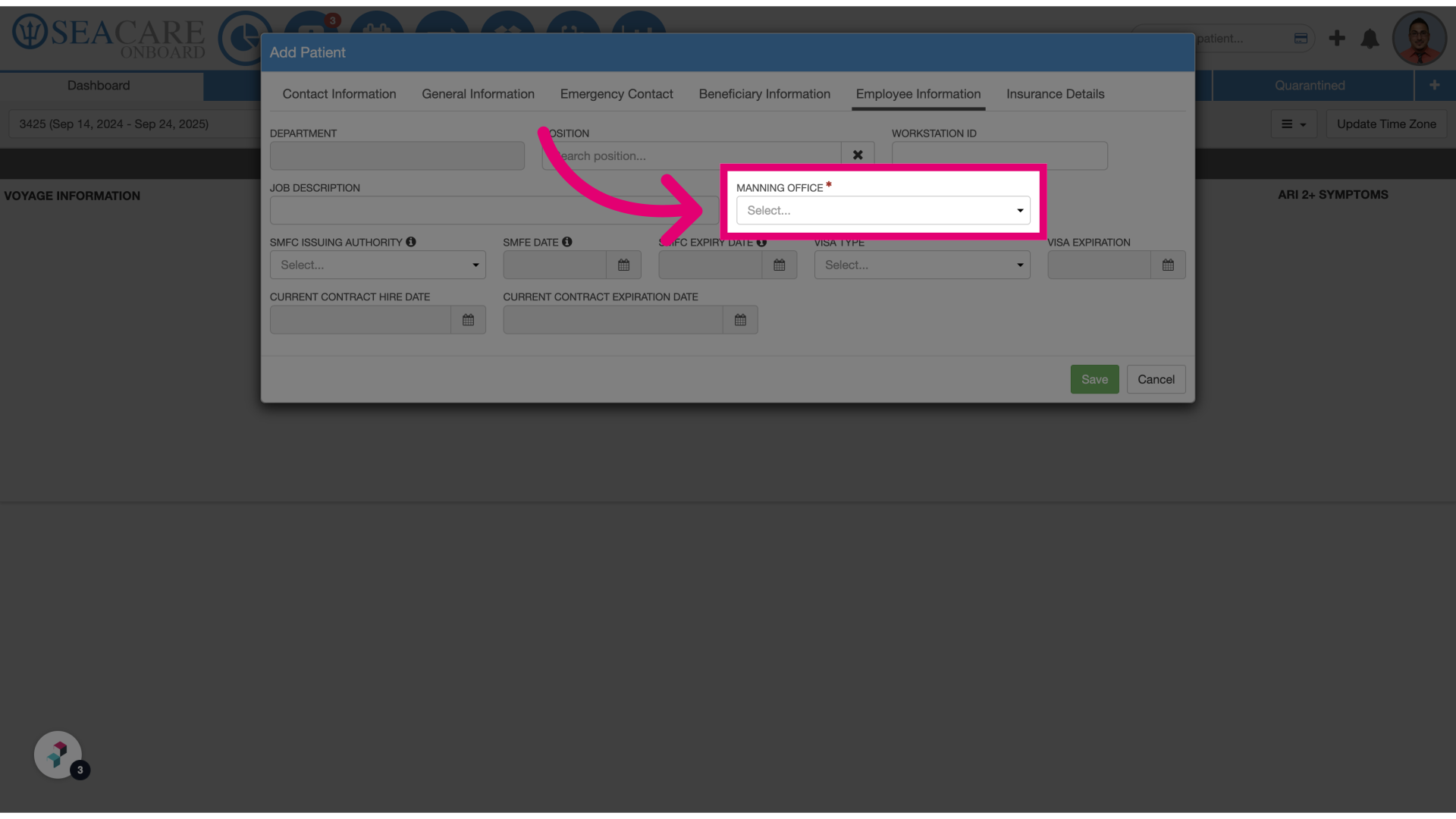Click the SMFC Expiry Date input
Image resolution: width=1456 pixels, height=819 pixels.
tap(711, 265)
